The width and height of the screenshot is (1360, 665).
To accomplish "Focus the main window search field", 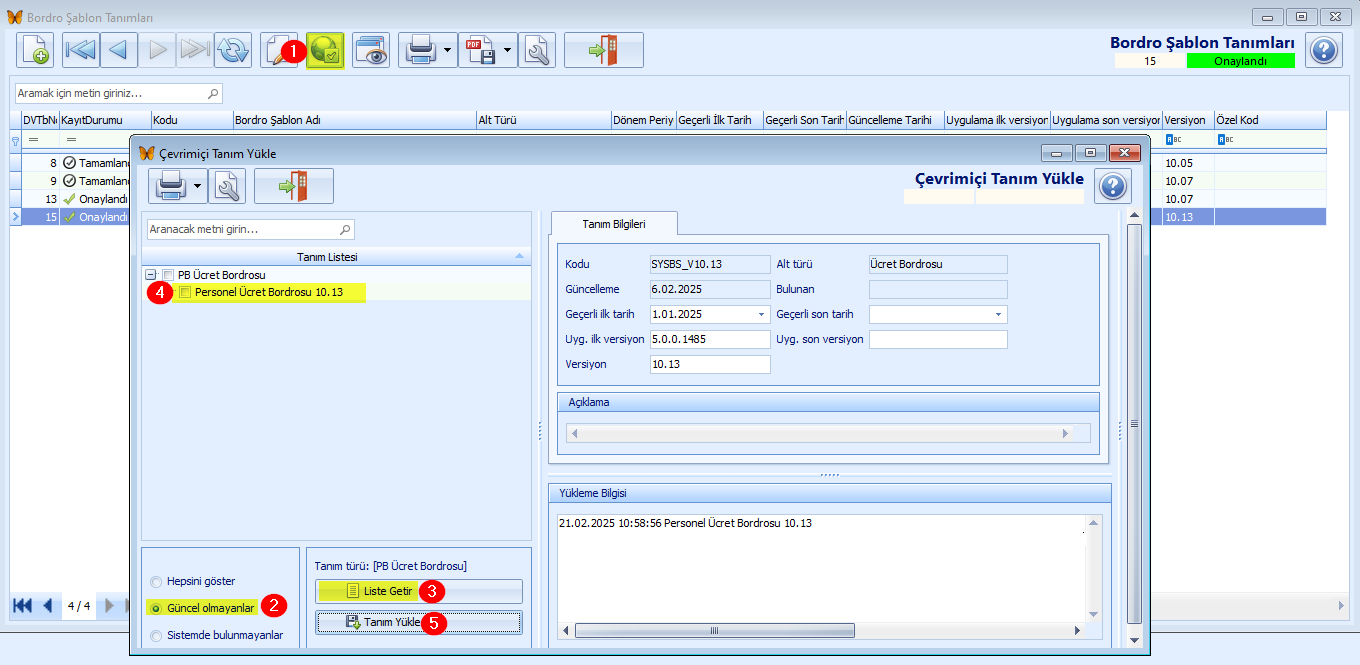I will coord(118,93).
